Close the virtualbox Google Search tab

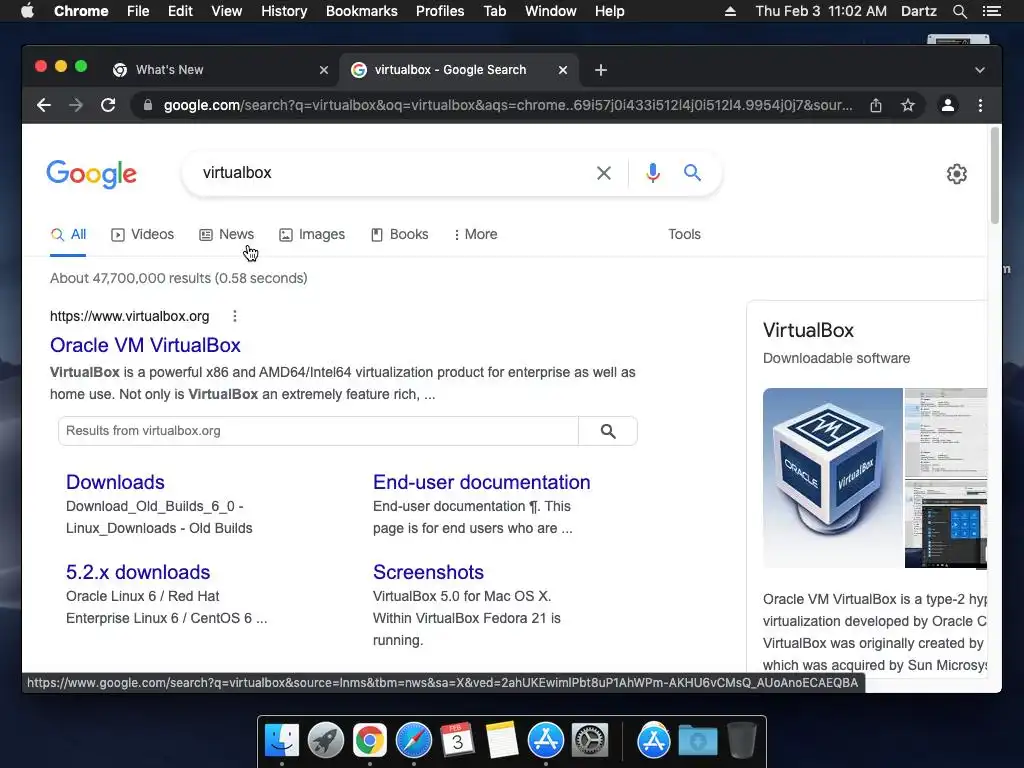562,70
